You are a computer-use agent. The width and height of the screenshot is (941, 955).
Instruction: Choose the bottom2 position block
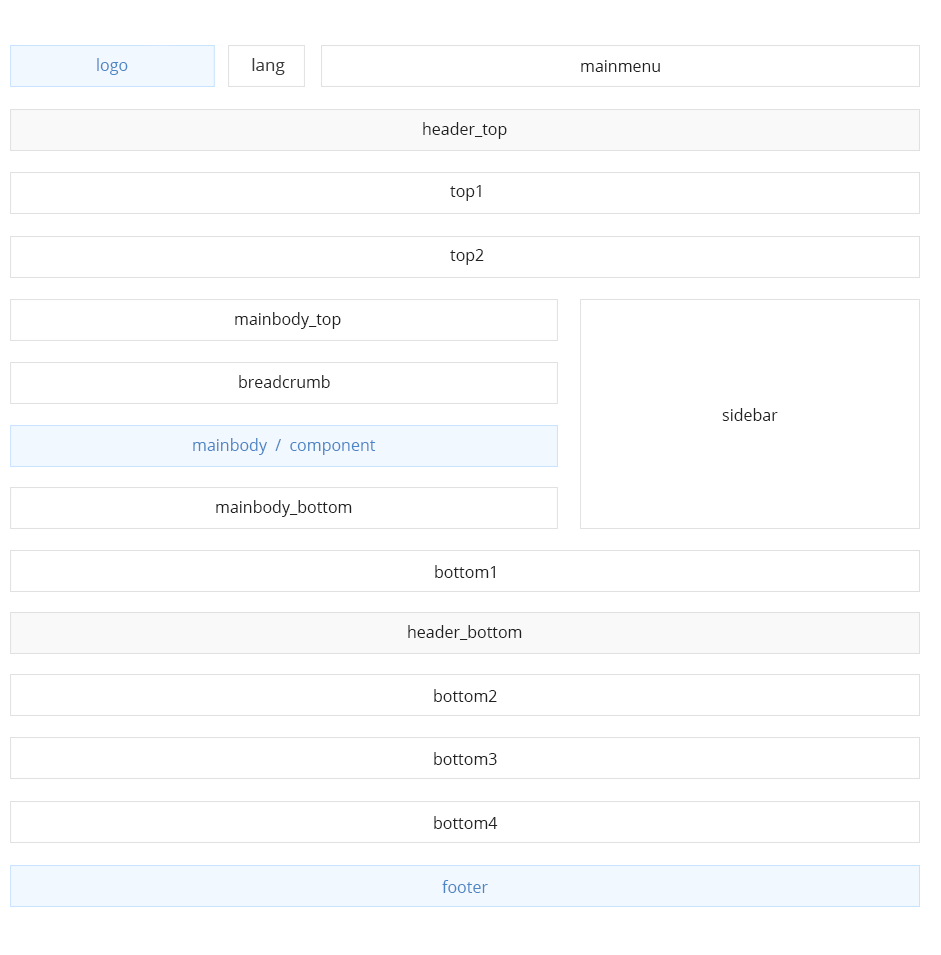[x=465, y=695]
